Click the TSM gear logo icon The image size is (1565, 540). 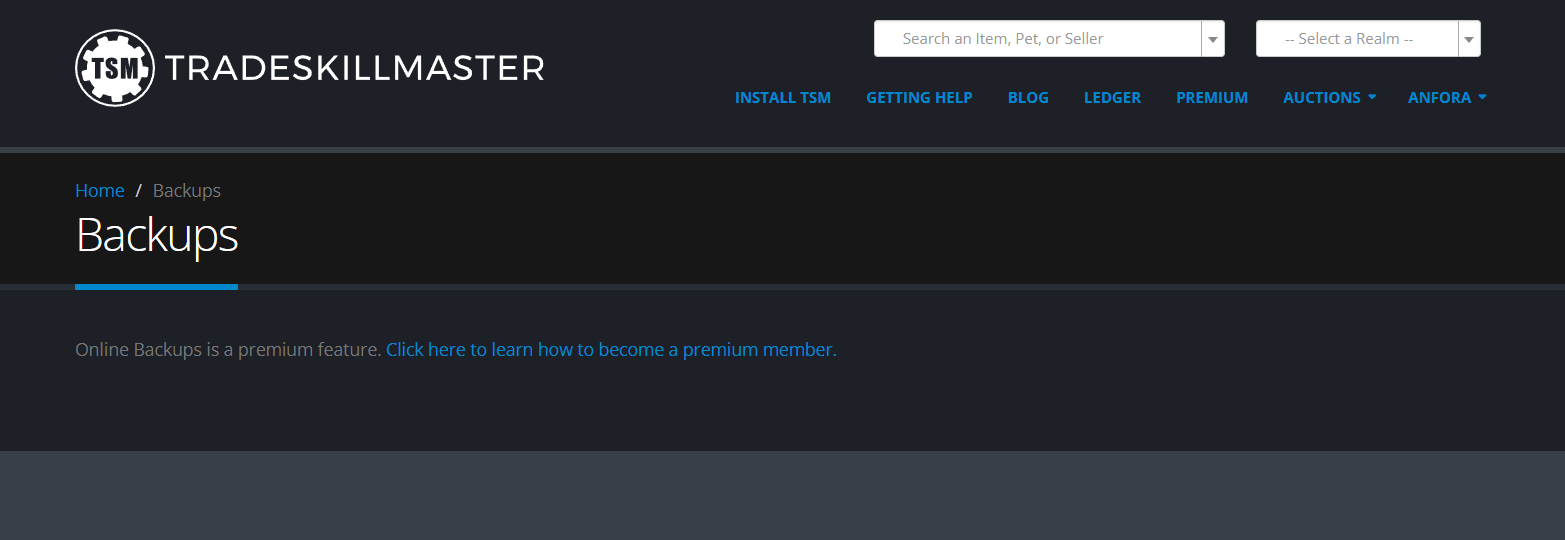point(115,68)
